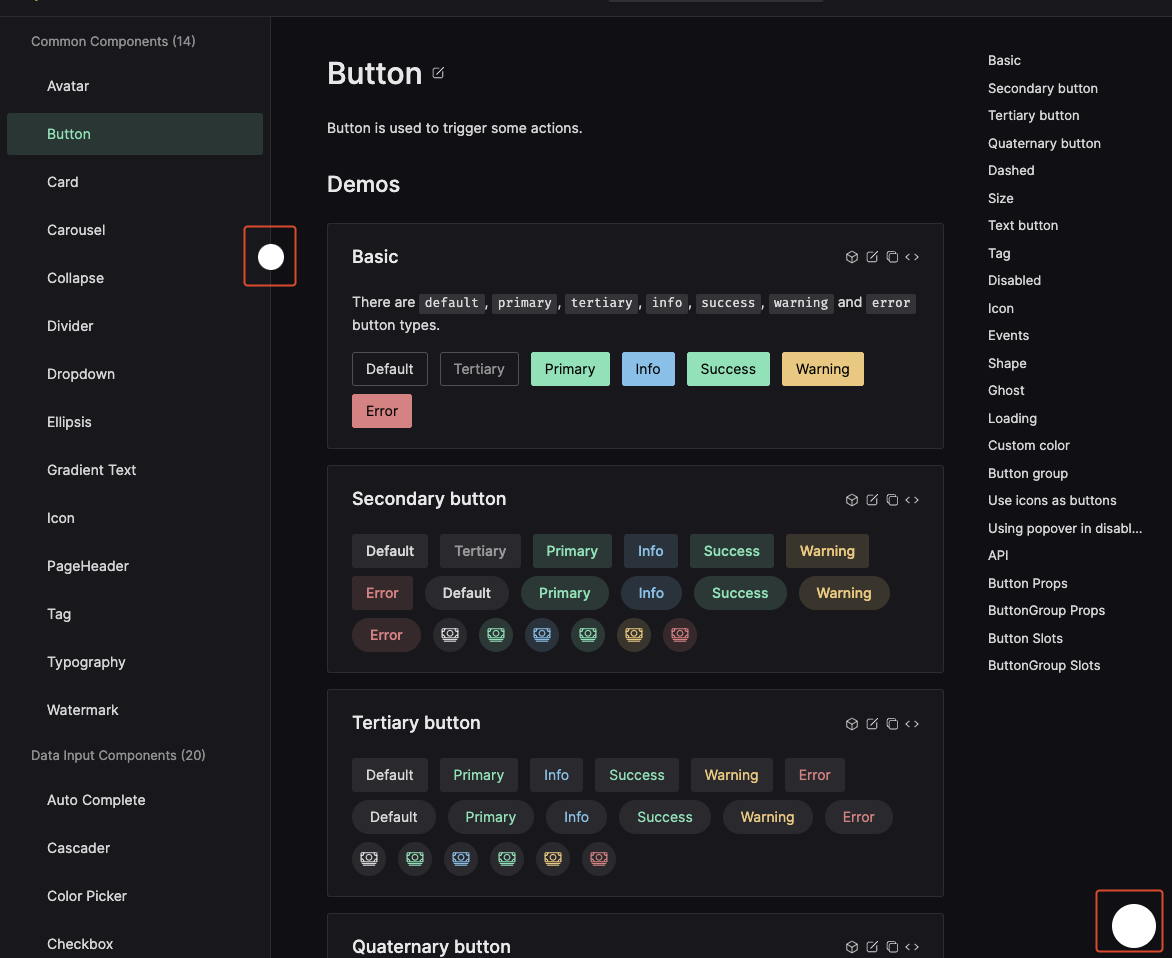Click the edit icon beside the Button page title

click(x=437, y=72)
